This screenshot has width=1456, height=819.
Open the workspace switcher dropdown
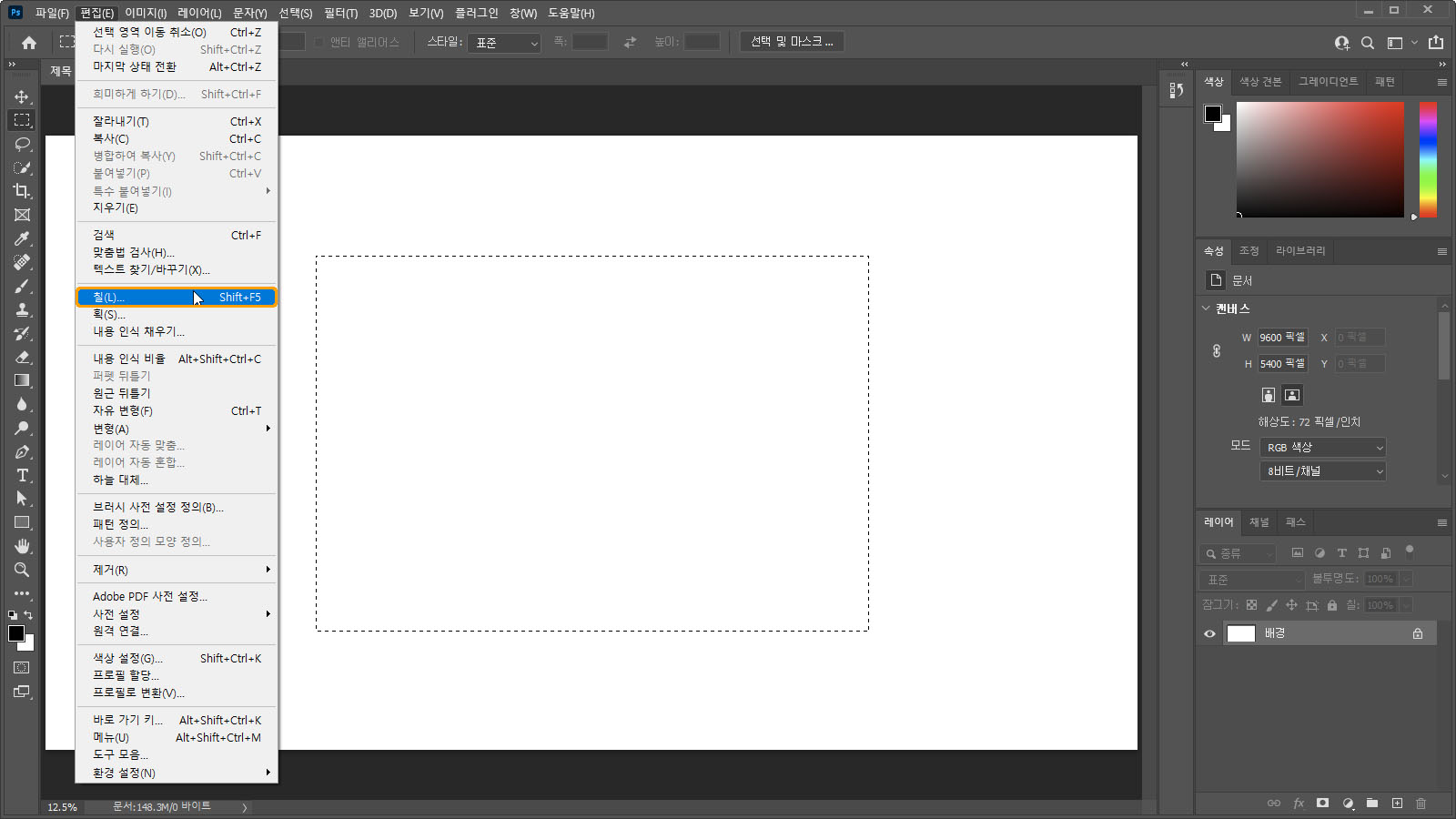1400,43
